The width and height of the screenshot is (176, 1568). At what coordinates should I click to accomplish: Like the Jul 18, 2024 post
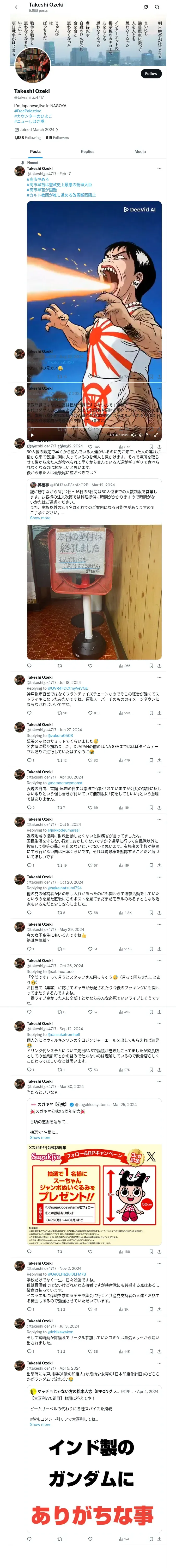(90, 712)
